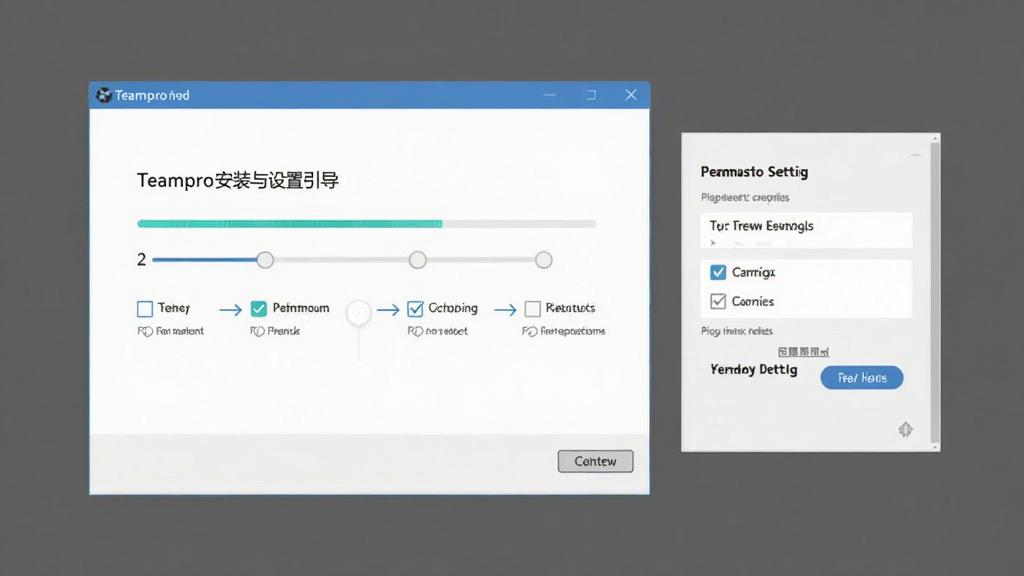Click the green installation progress bar
Image resolution: width=1024 pixels, height=576 pixels.
point(290,223)
